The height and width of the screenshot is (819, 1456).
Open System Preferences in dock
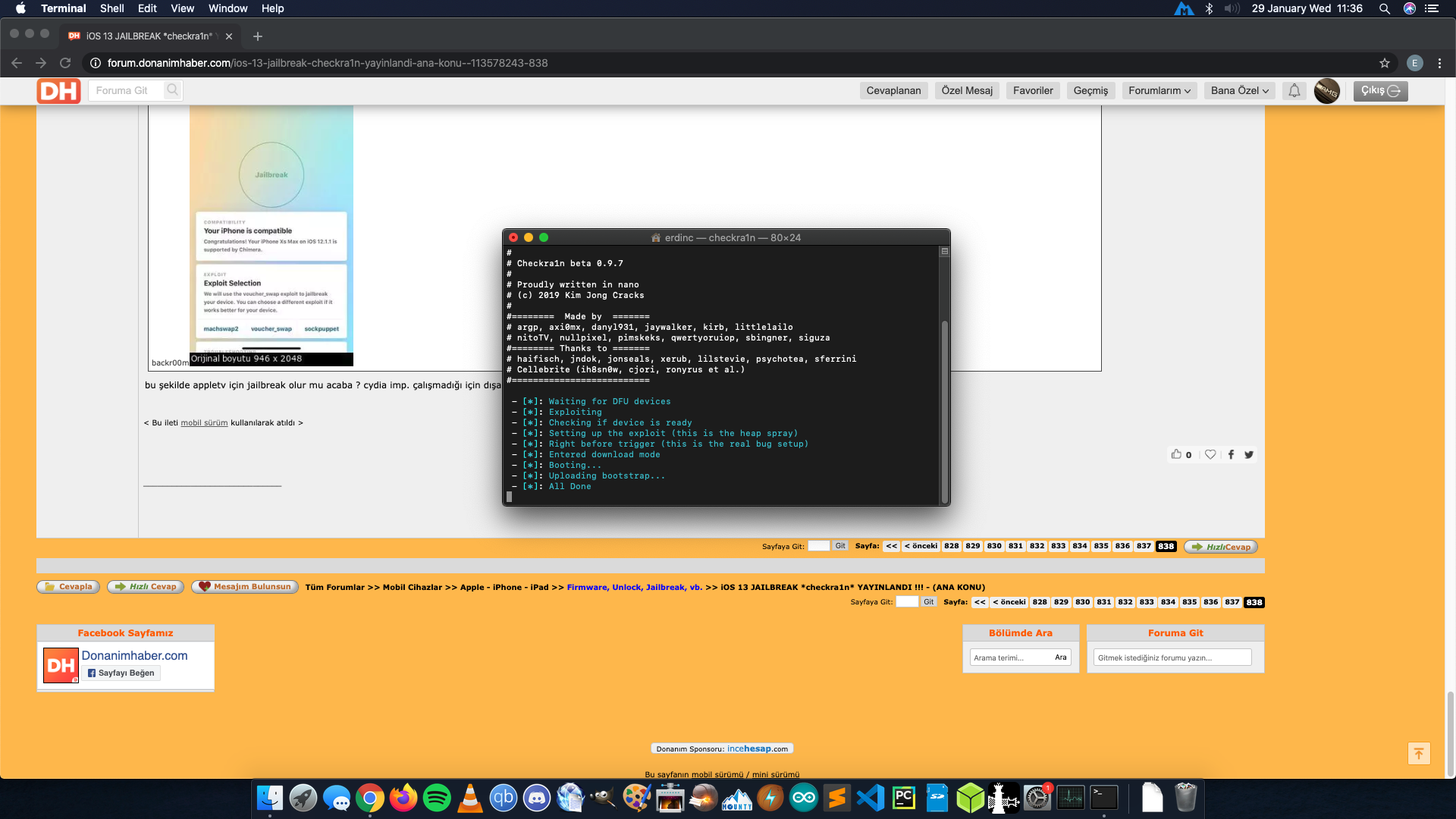[1037, 798]
